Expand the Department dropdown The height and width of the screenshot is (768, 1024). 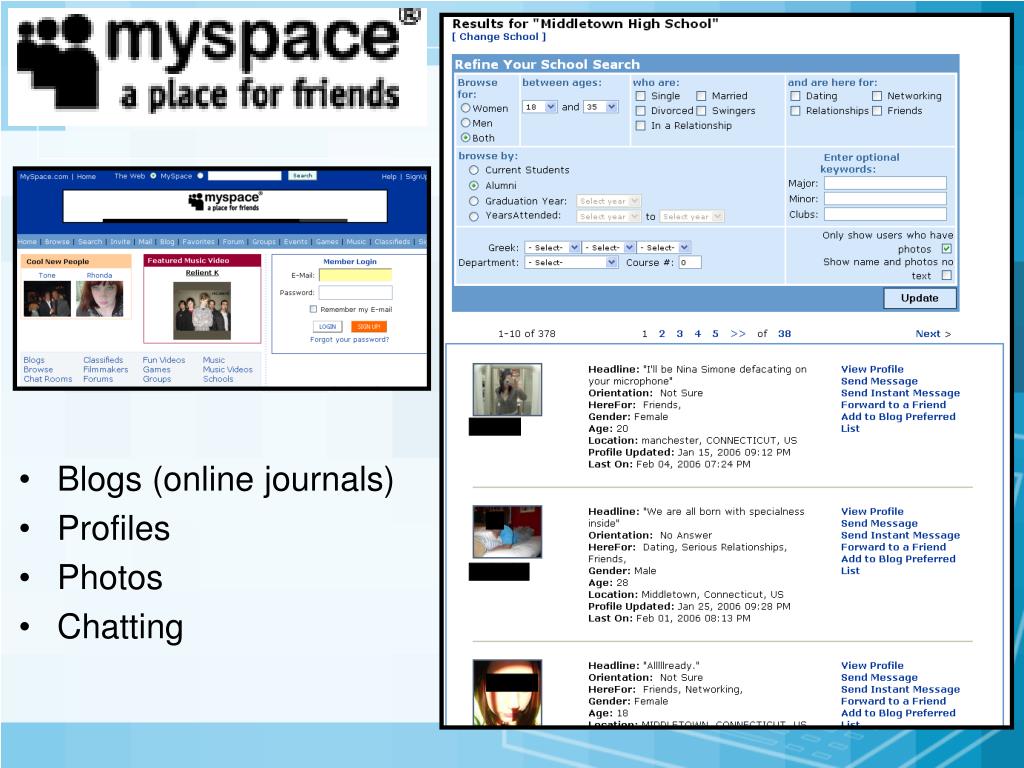pyautogui.click(x=571, y=263)
